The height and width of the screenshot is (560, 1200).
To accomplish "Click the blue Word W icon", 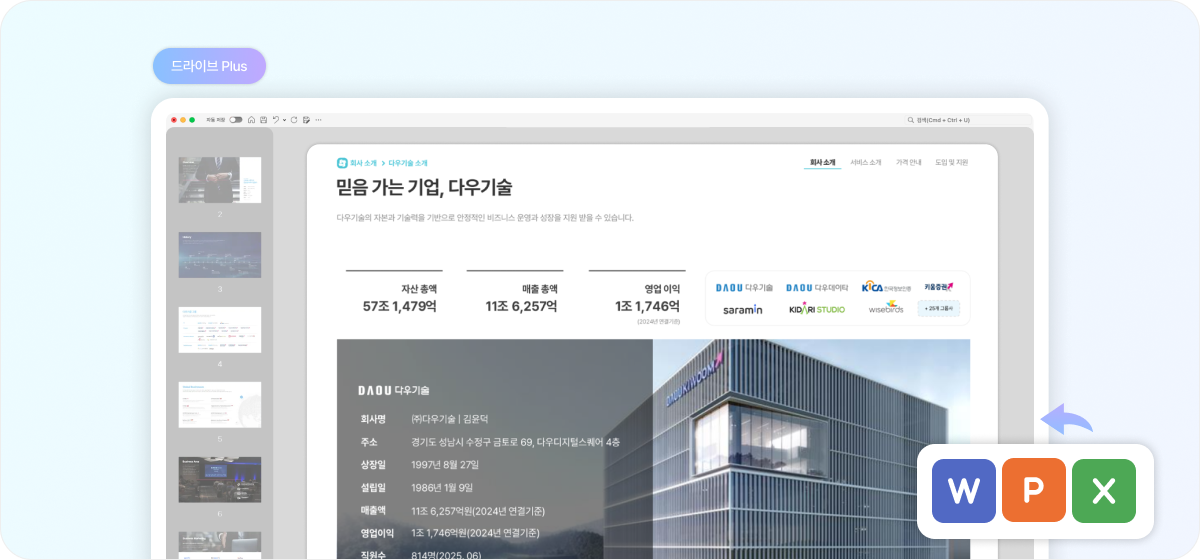I will coord(964,491).
